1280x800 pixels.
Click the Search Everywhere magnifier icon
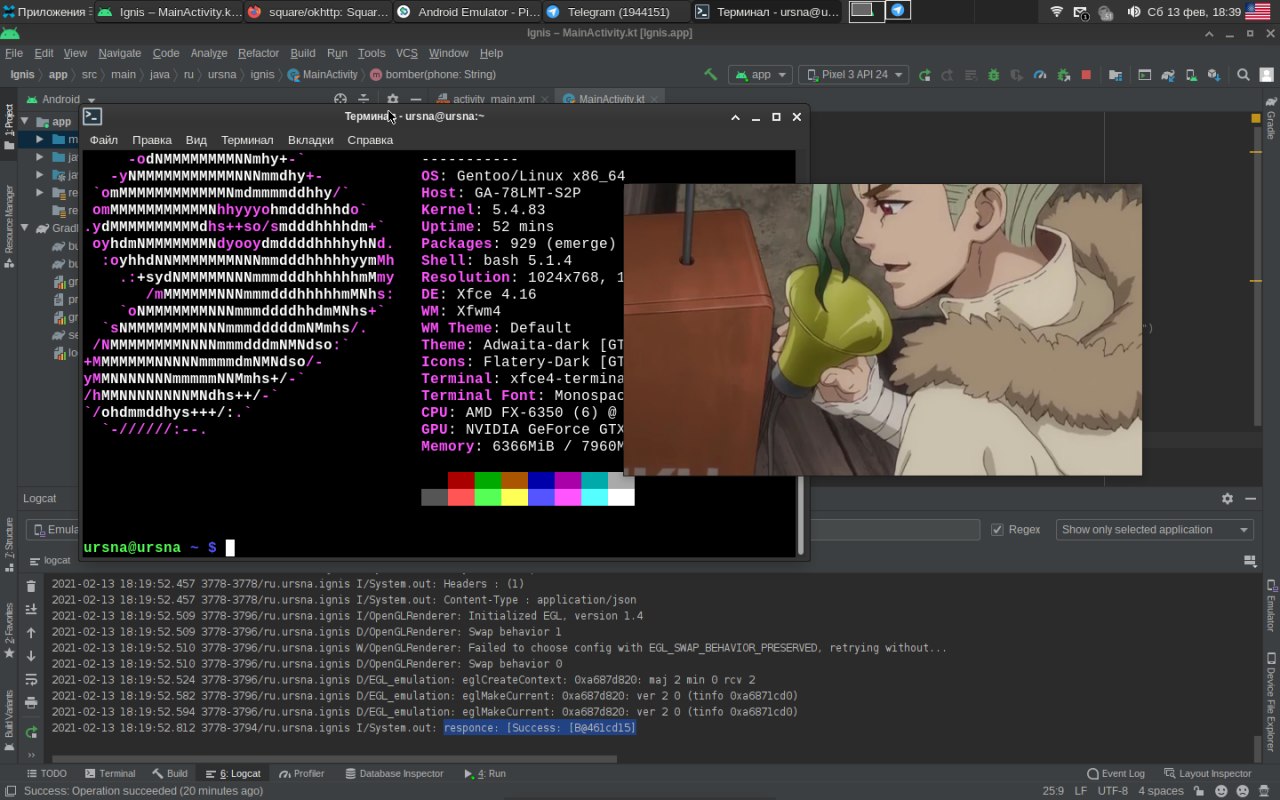[x=1243, y=75]
